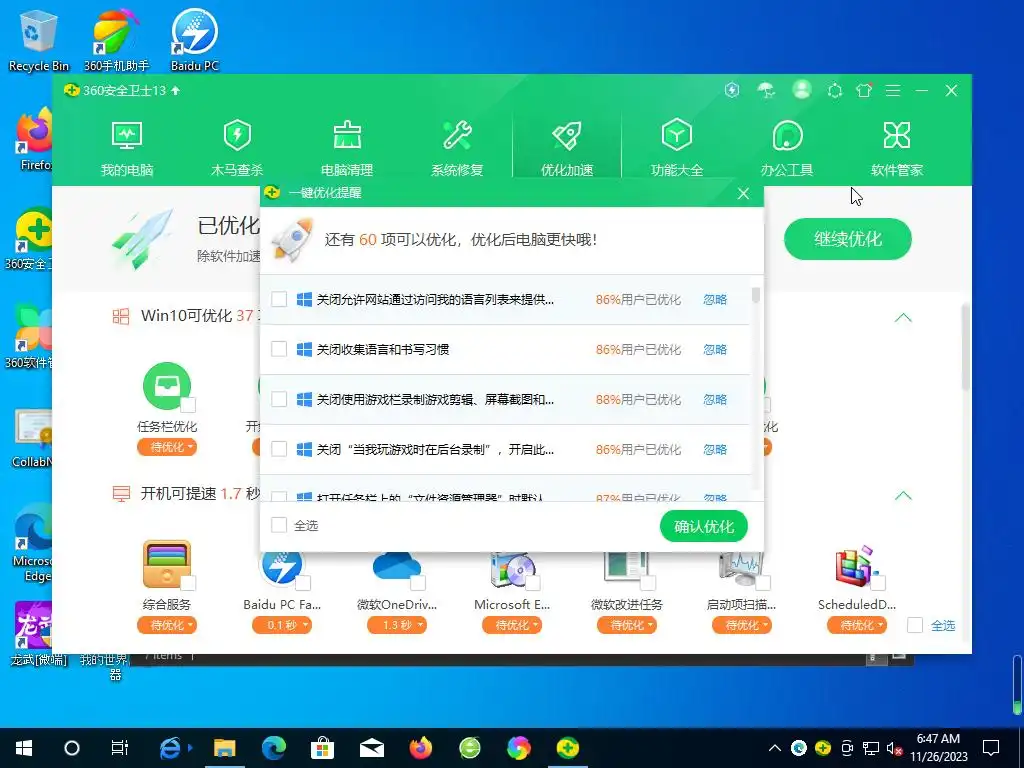This screenshot has width=1024, height=768.
Task: Switch to 电脑清理 tab
Action: click(x=347, y=149)
